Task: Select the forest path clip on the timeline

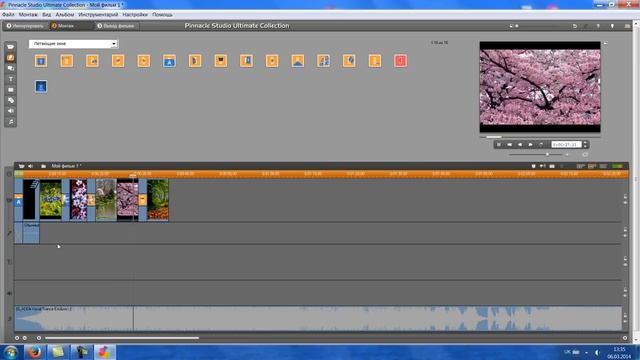Action: (x=158, y=200)
